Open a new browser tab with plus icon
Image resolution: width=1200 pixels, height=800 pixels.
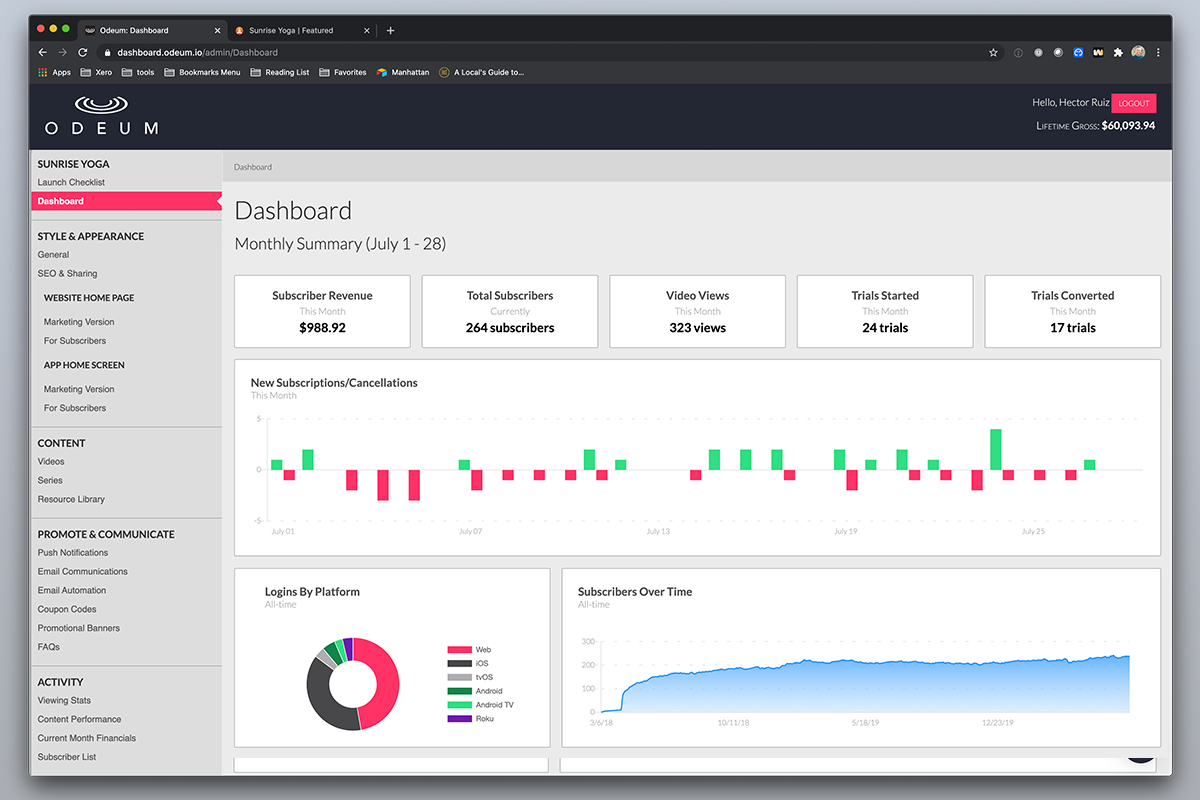tap(390, 30)
